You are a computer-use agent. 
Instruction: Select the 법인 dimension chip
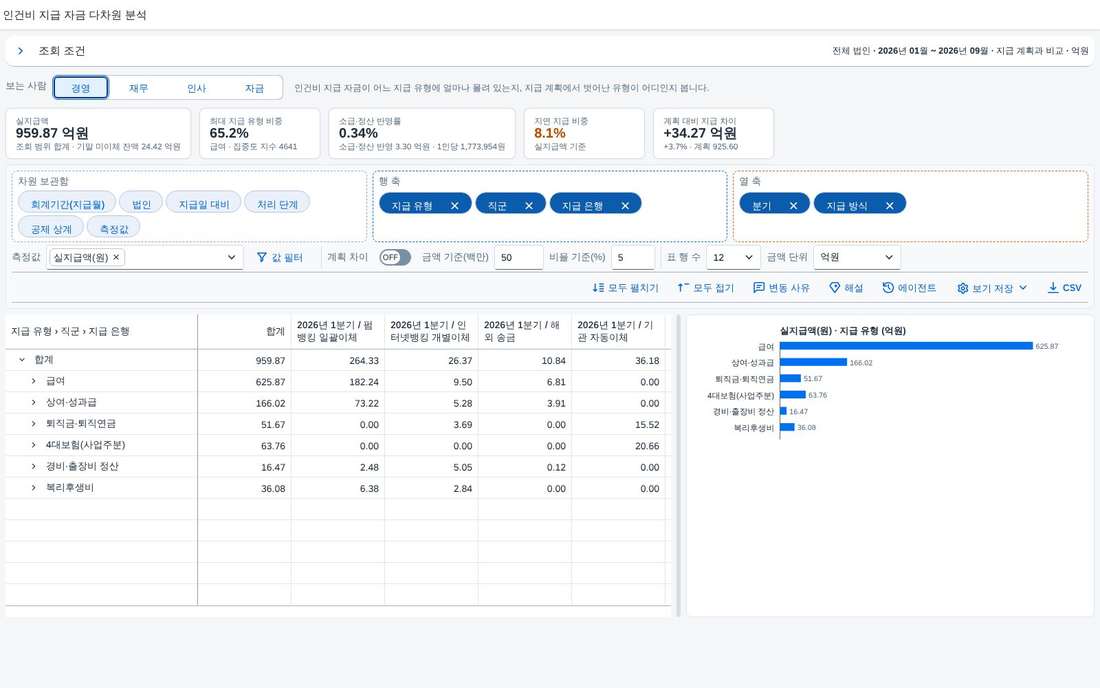point(141,204)
